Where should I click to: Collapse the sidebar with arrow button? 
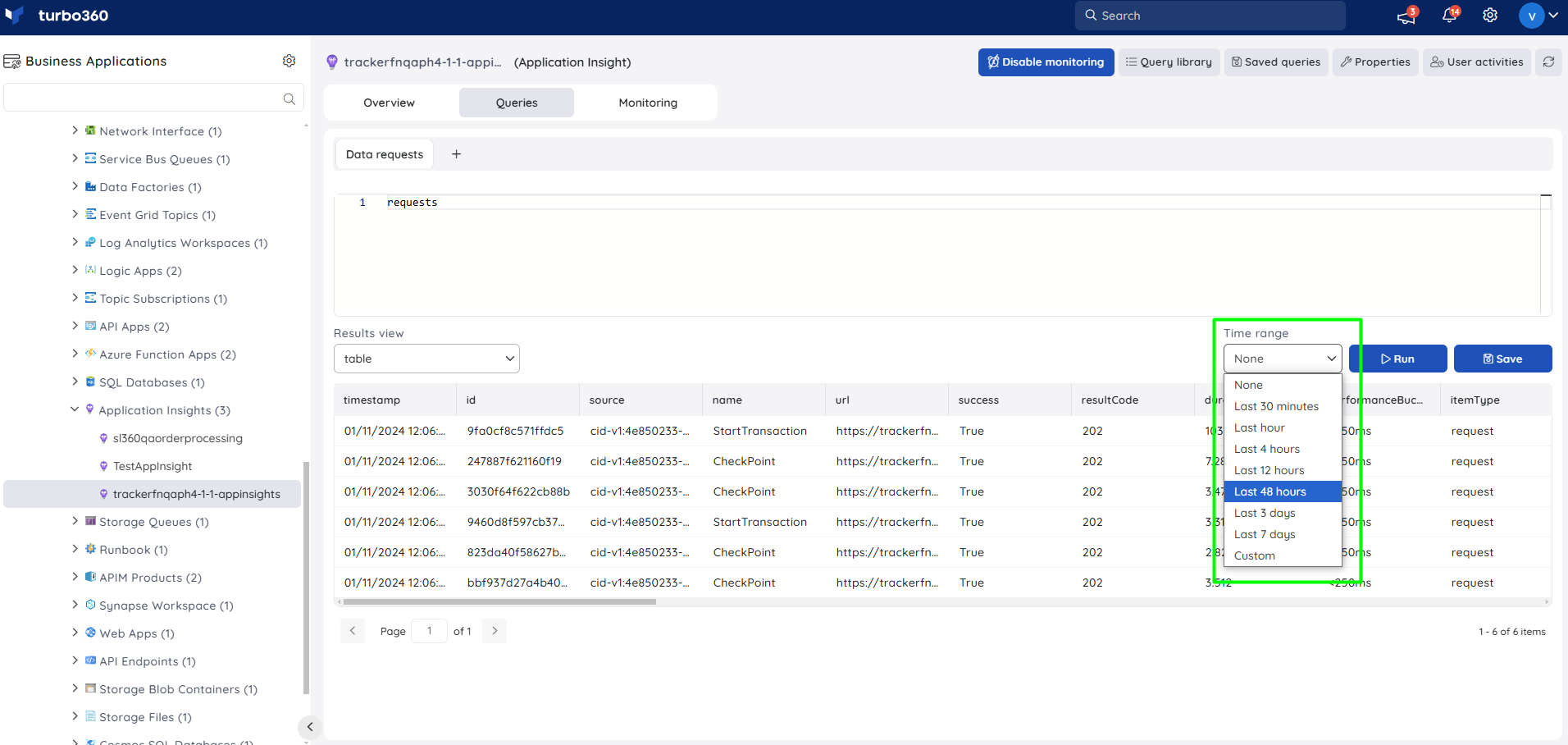[309, 726]
